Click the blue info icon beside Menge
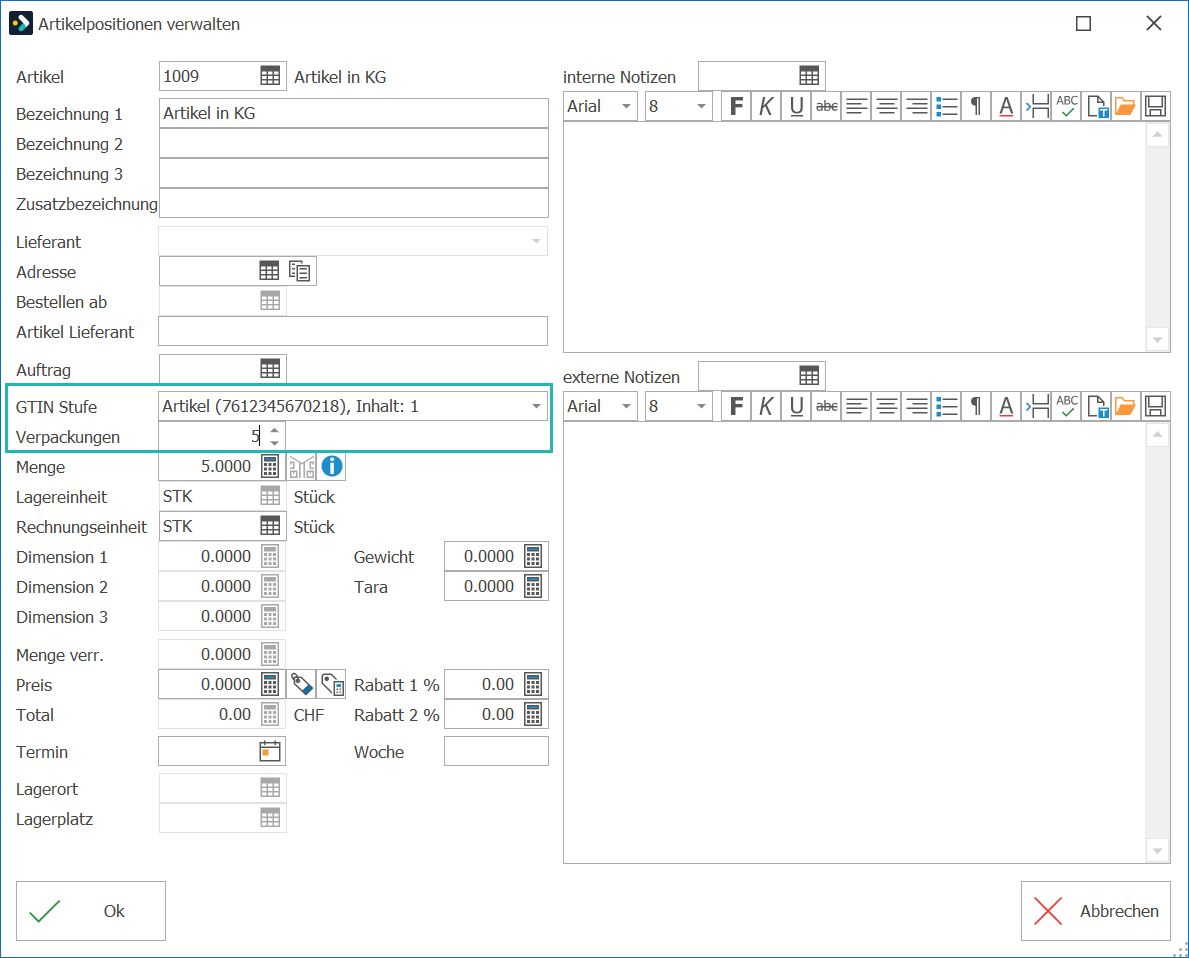 tap(331, 466)
